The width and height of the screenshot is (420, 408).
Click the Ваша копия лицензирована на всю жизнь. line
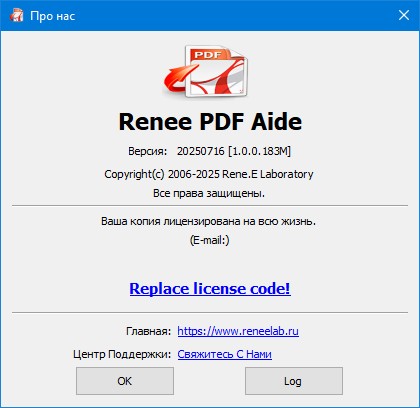point(208,221)
